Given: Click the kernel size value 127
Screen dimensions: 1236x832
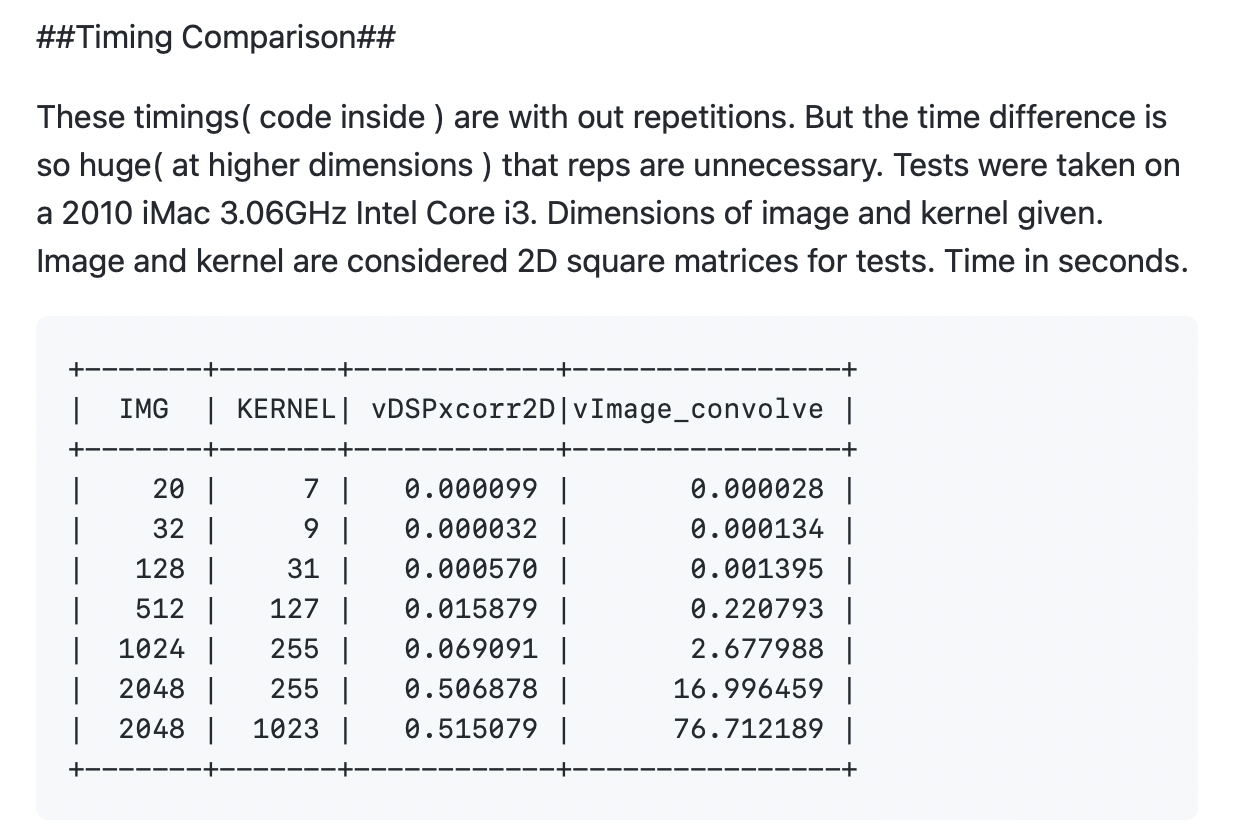Looking at the screenshot, I should coord(295,609).
